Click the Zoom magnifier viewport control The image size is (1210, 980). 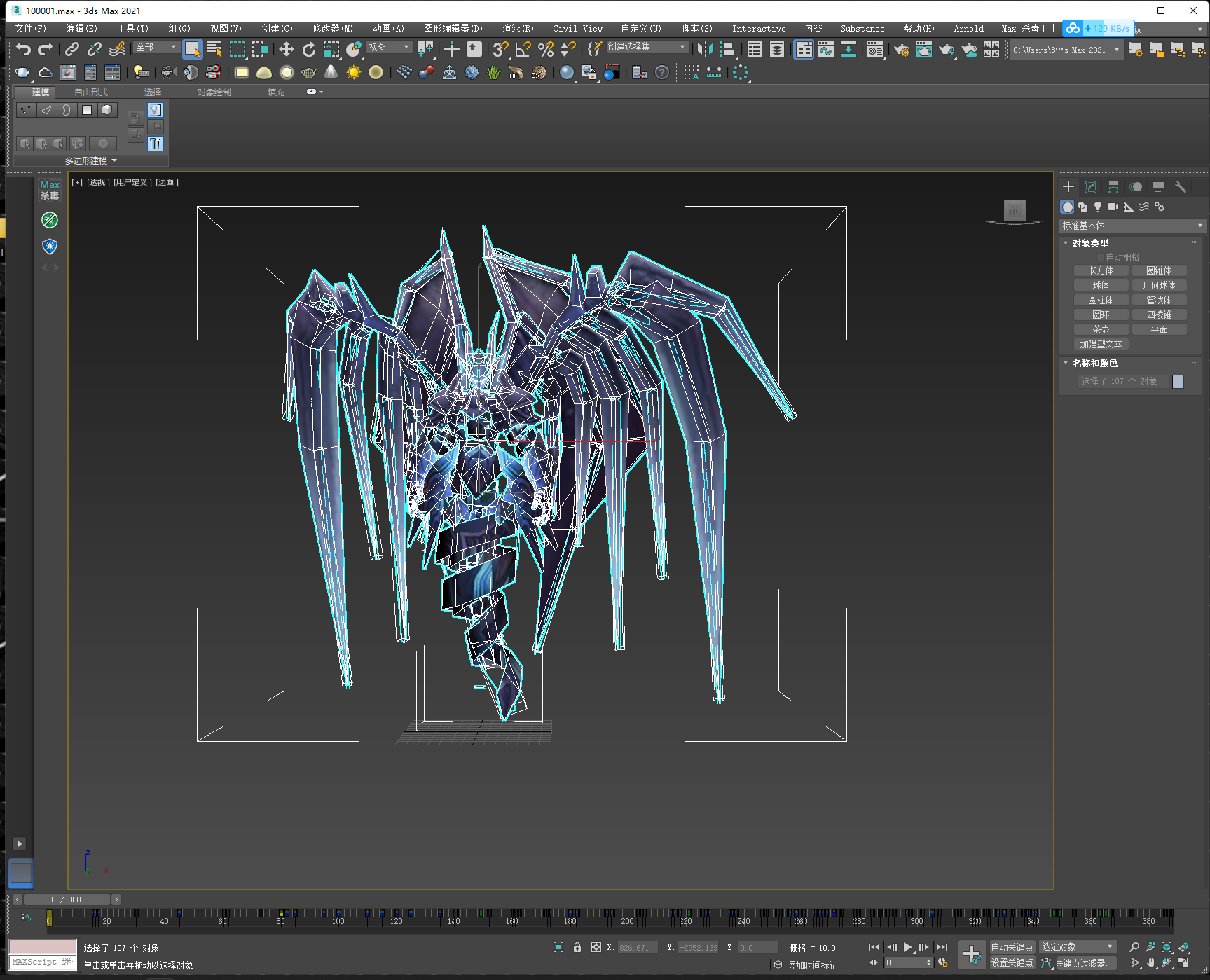click(1134, 947)
